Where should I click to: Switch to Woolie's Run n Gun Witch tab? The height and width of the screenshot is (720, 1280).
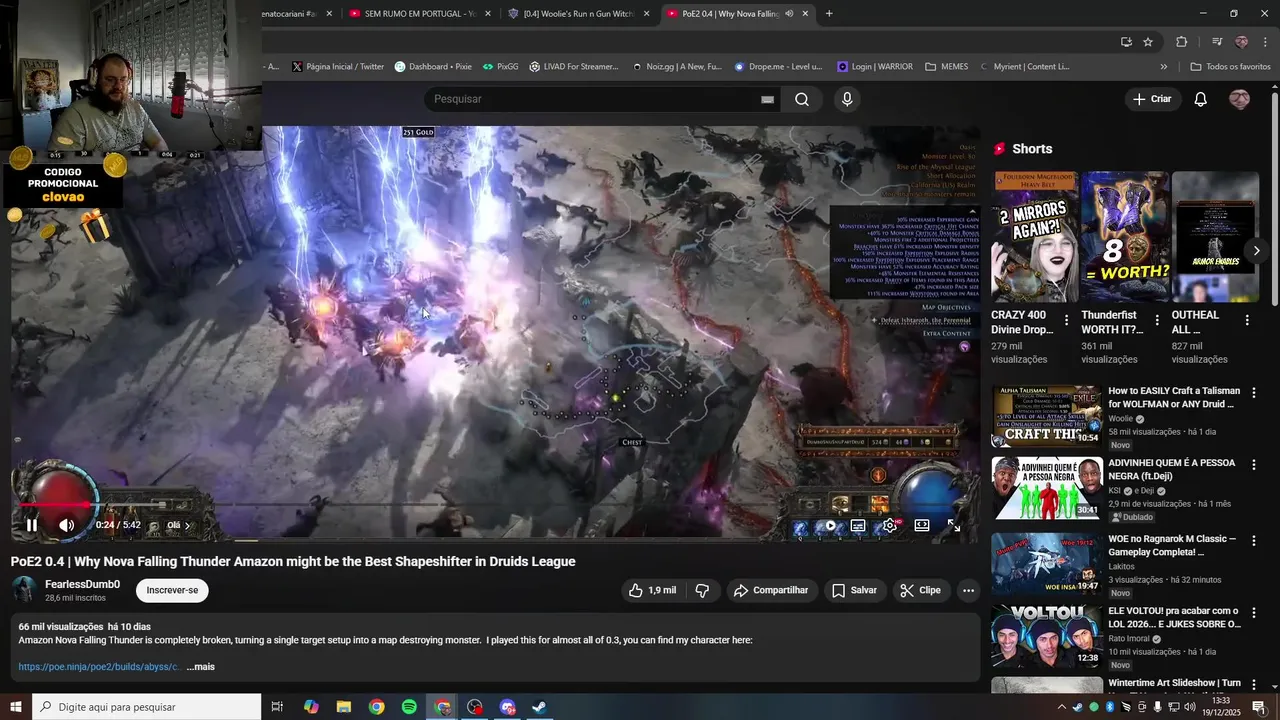click(579, 14)
